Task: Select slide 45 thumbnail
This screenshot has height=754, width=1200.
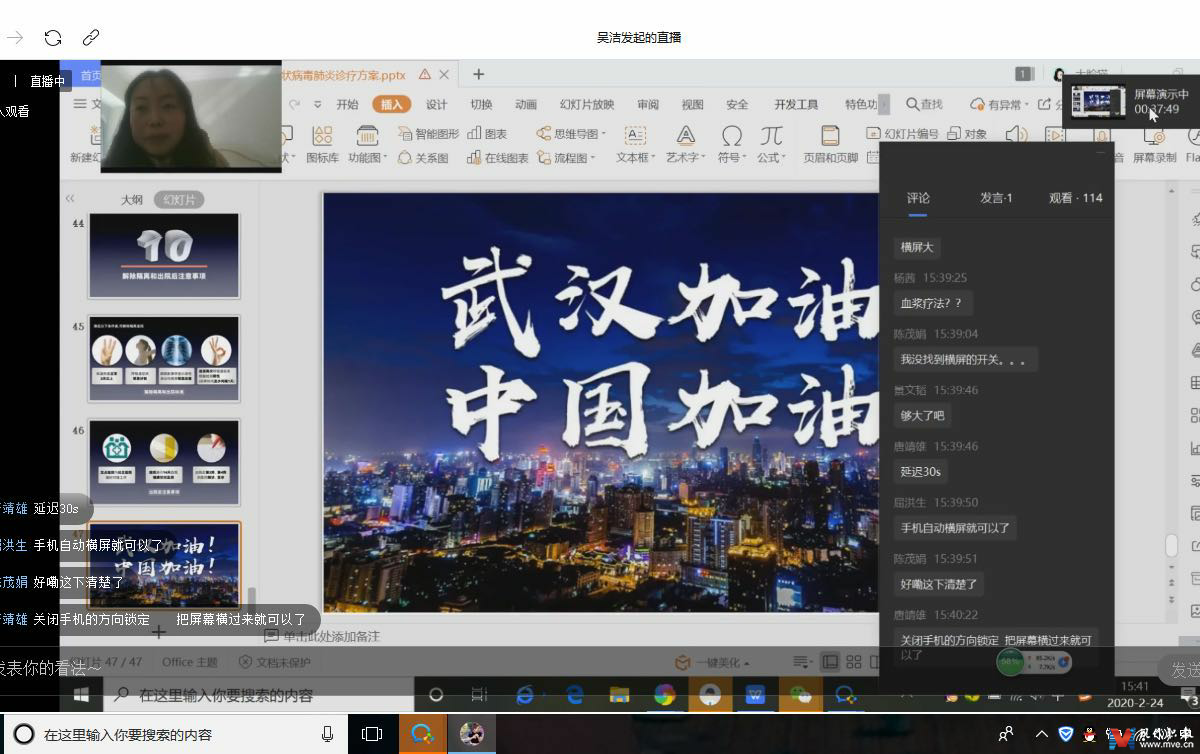Action: click(x=164, y=358)
